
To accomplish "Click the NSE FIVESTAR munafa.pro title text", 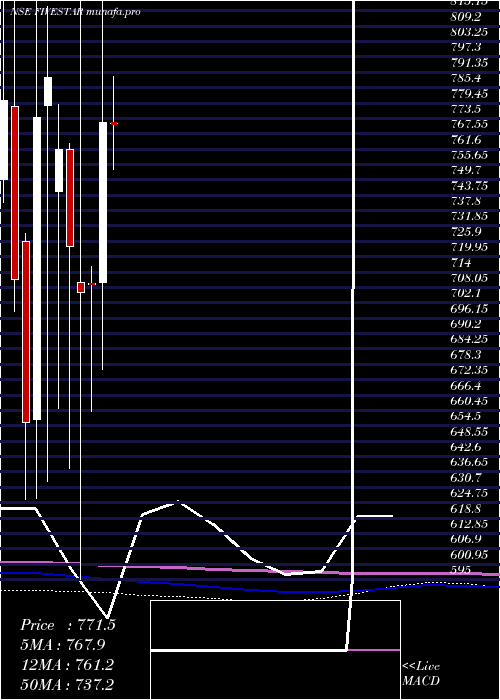I will [x=75, y=12].
